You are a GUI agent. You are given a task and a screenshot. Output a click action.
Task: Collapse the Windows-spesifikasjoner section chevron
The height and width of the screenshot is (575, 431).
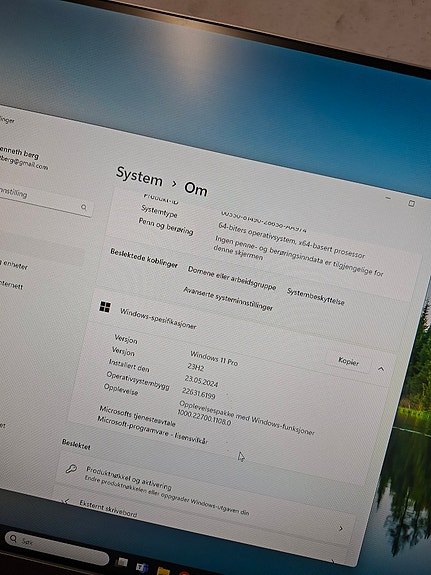381,369
